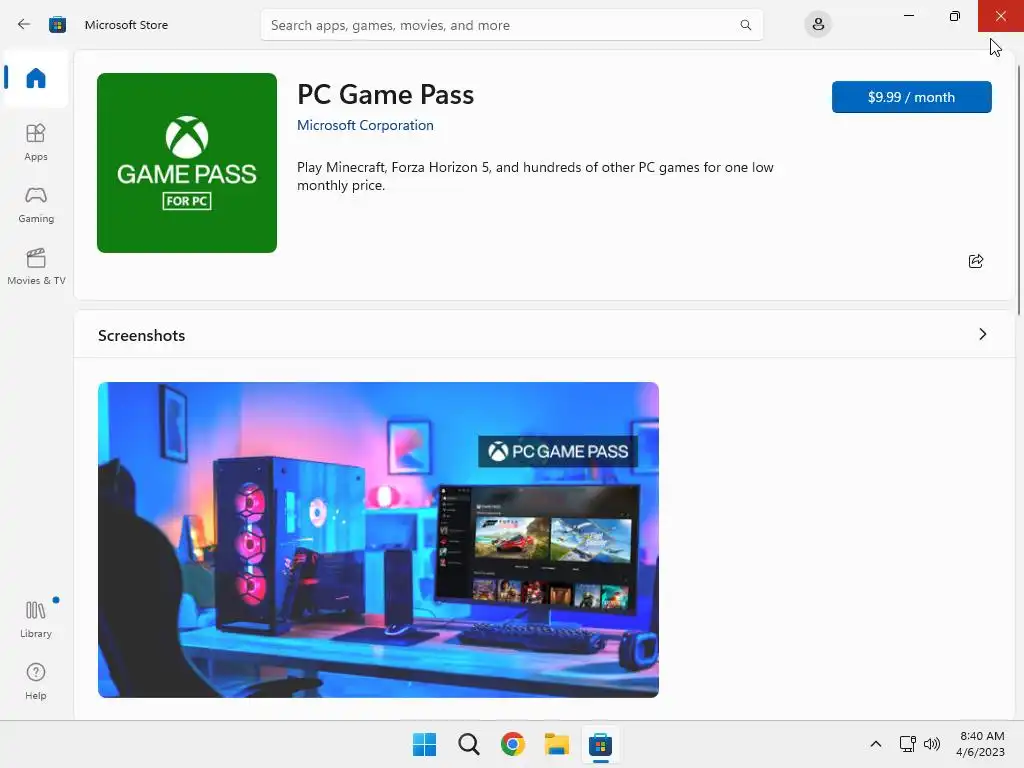This screenshot has width=1024, height=768.
Task: Click the Screenshots section heading
Action: click(142, 336)
